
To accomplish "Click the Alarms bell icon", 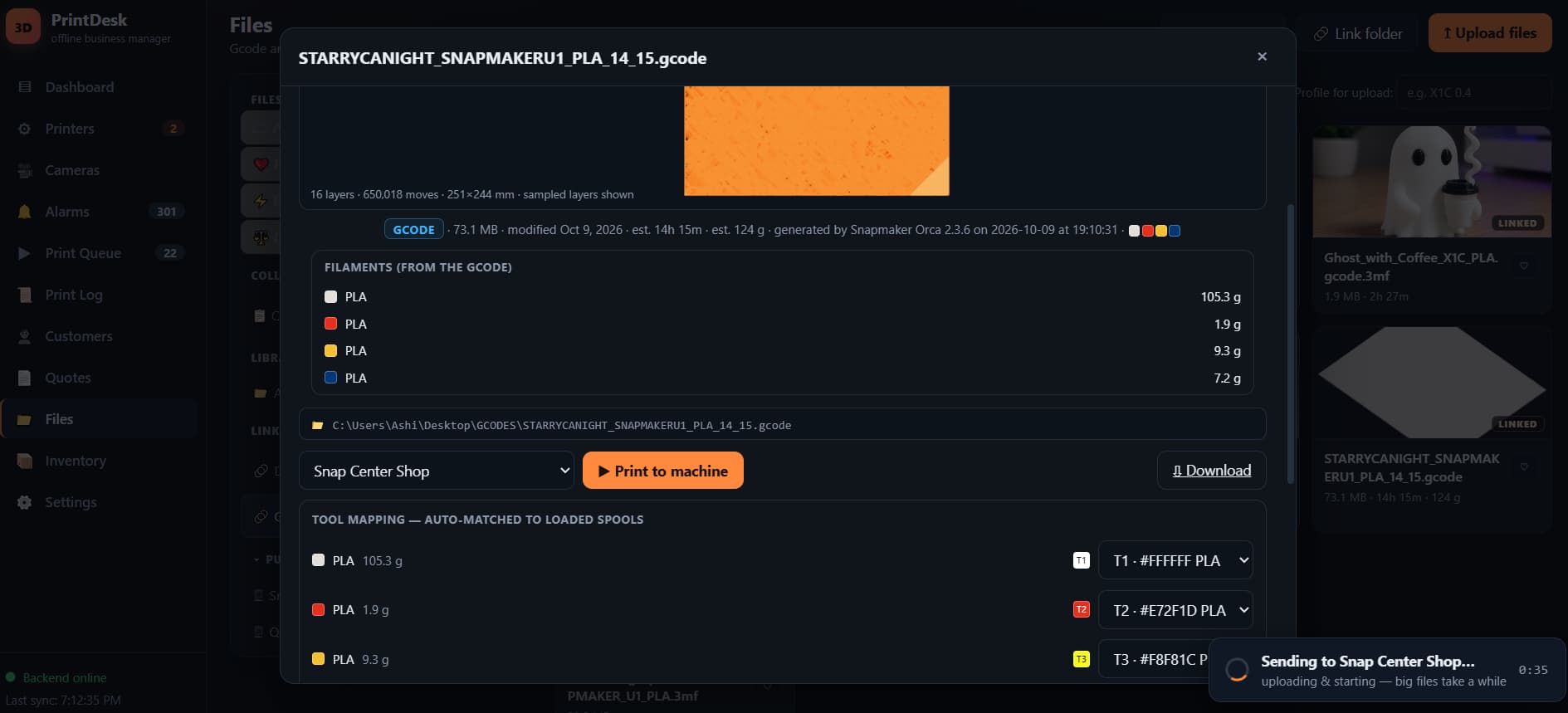I will pyautogui.click(x=25, y=212).
